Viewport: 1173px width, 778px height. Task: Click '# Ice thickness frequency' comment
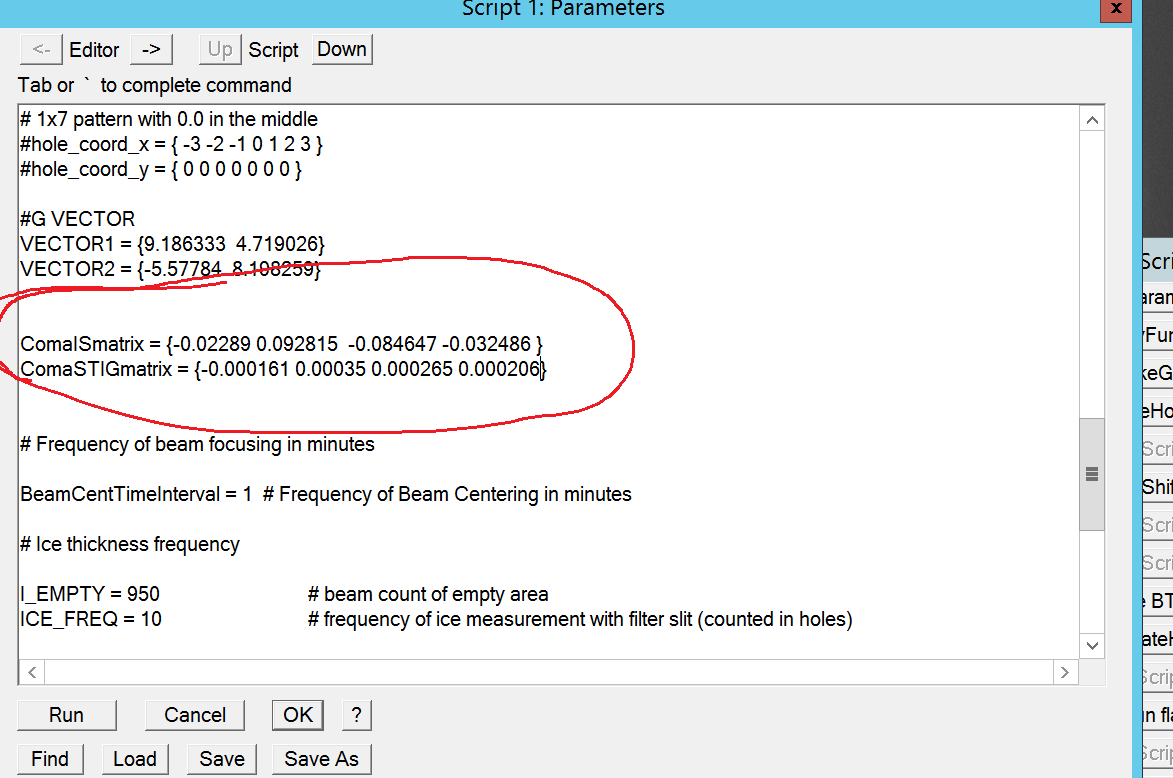coord(130,544)
